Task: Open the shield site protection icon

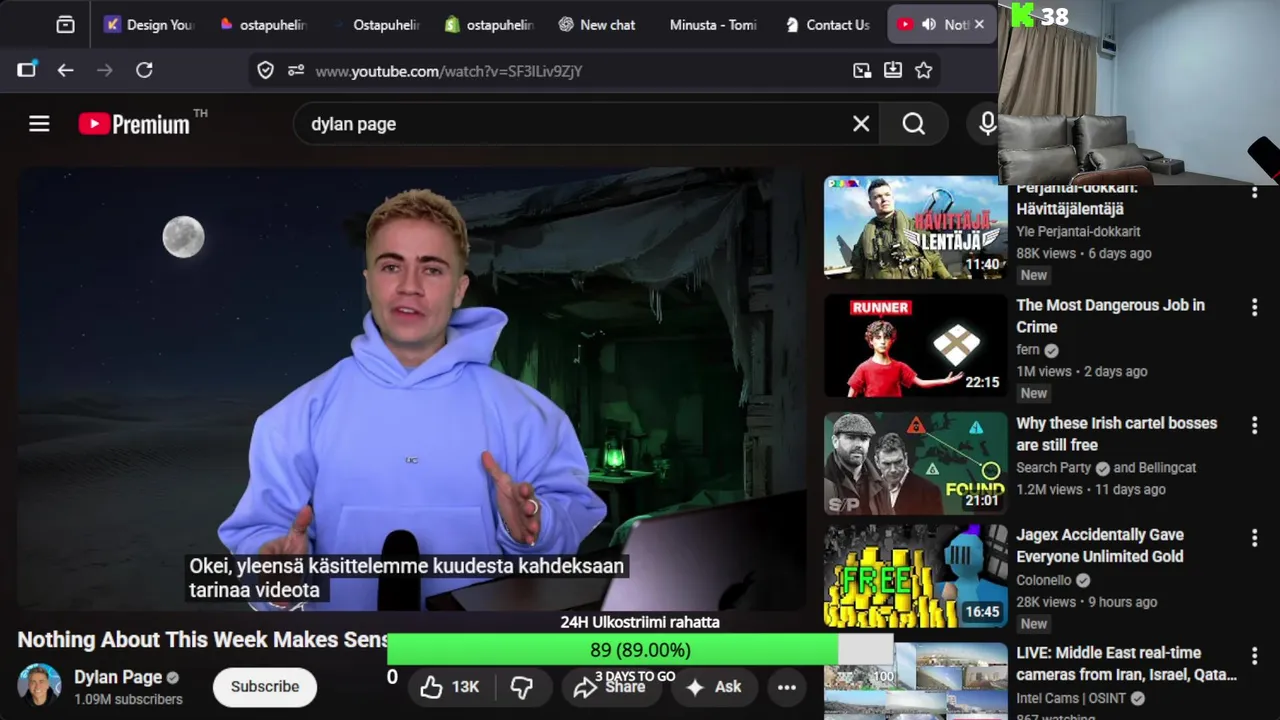Action: [x=265, y=71]
